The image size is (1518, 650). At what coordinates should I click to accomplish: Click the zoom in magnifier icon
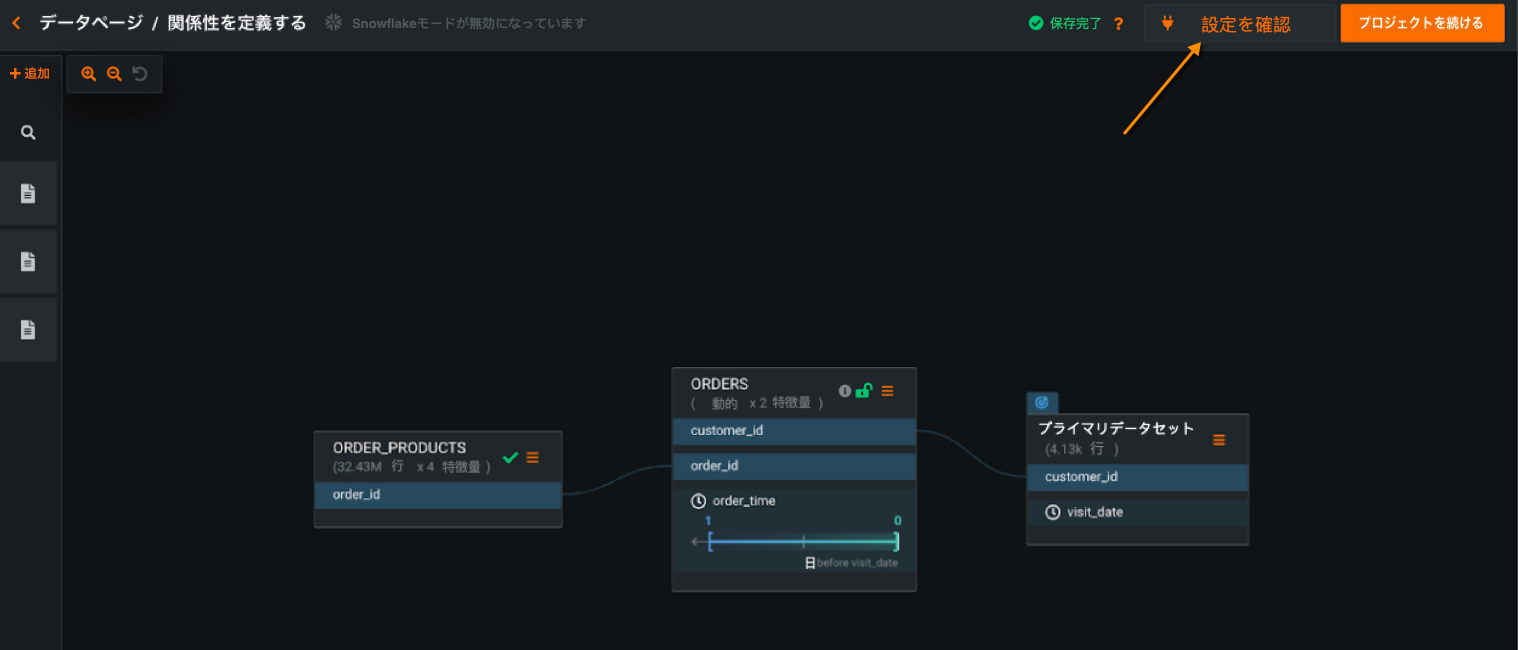(x=88, y=74)
